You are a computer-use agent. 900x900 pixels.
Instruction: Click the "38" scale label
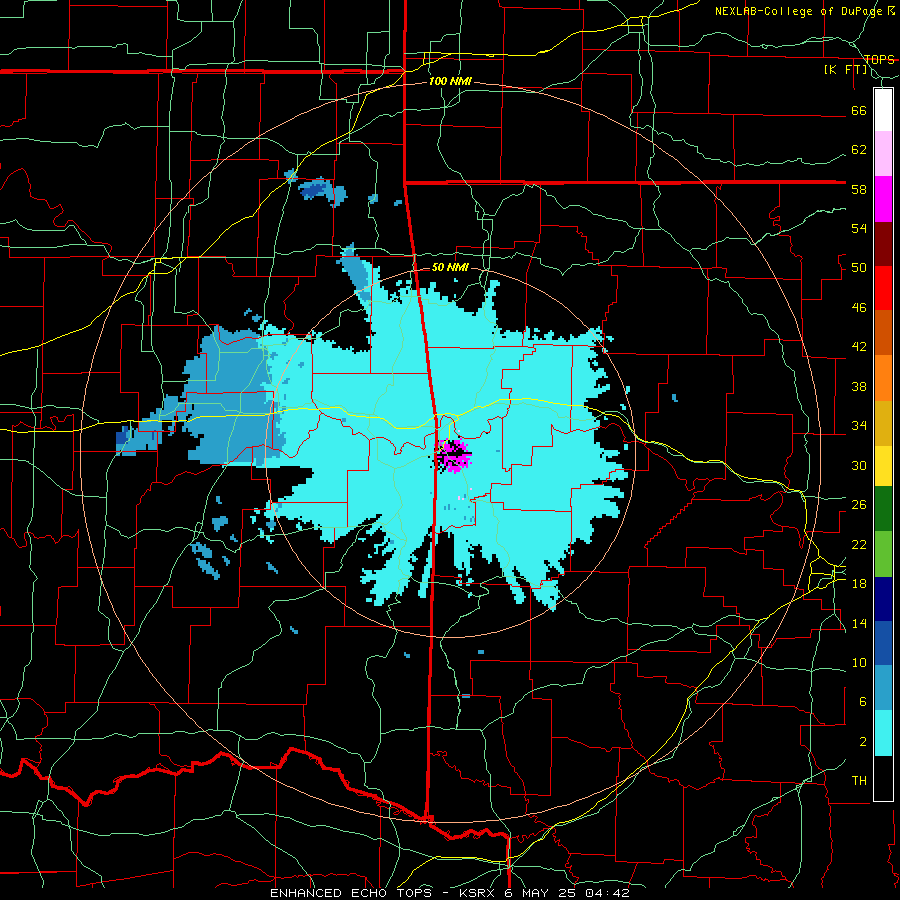(x=859, y=387)
